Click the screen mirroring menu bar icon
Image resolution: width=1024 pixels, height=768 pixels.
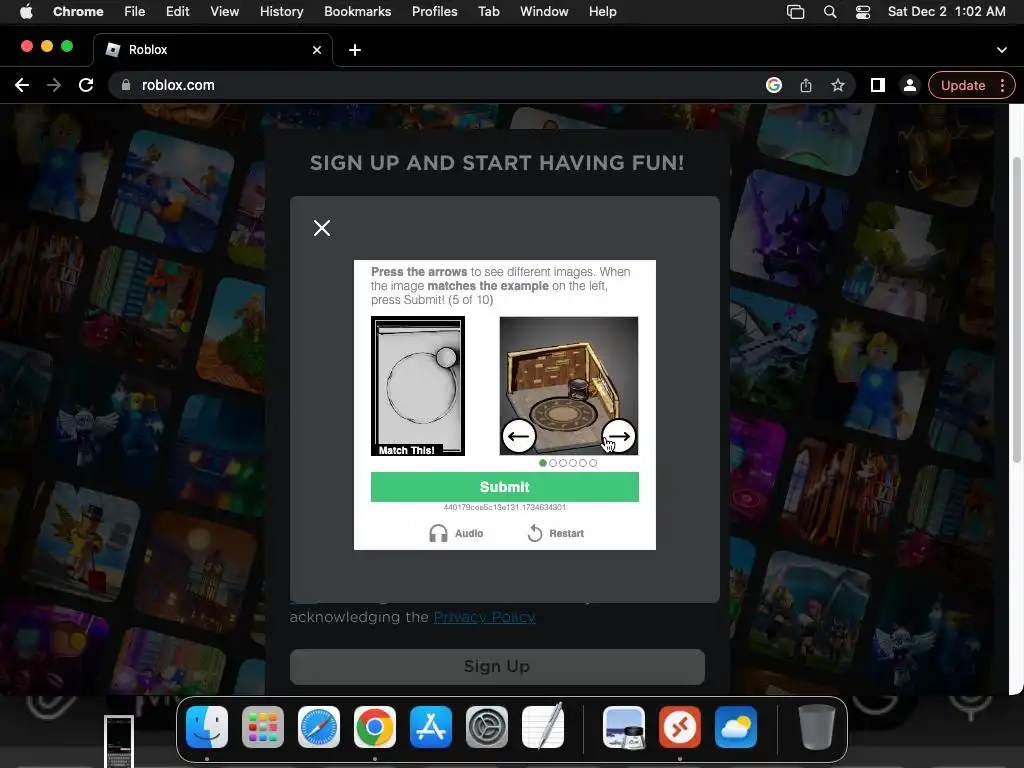(x=795, y=12)
